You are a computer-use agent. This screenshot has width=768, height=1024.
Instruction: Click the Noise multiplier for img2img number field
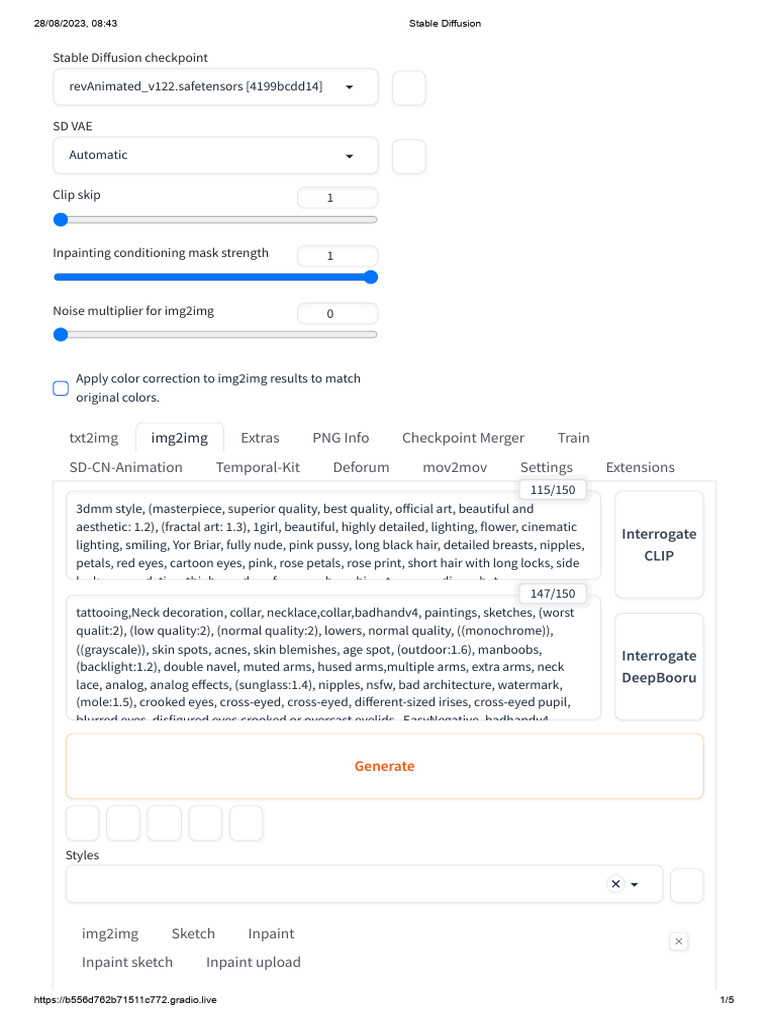pos(338,314)
